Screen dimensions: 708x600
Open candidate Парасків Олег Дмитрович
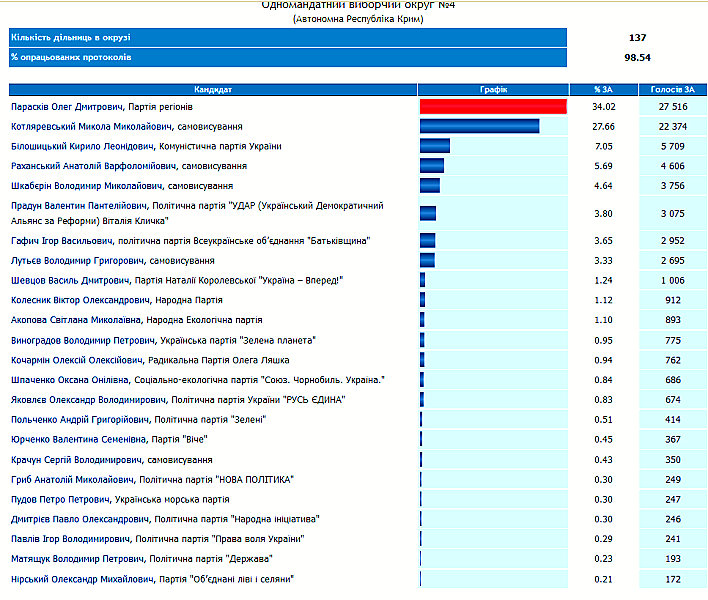pos(101,107)
